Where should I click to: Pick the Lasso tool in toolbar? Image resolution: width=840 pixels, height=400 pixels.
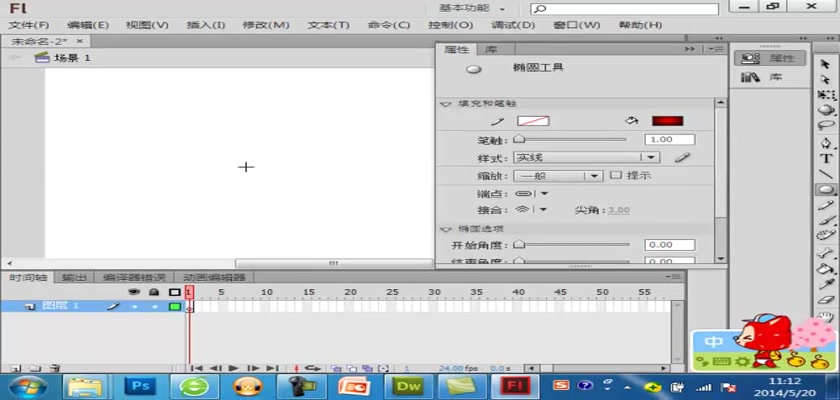(x=826, y=126)
